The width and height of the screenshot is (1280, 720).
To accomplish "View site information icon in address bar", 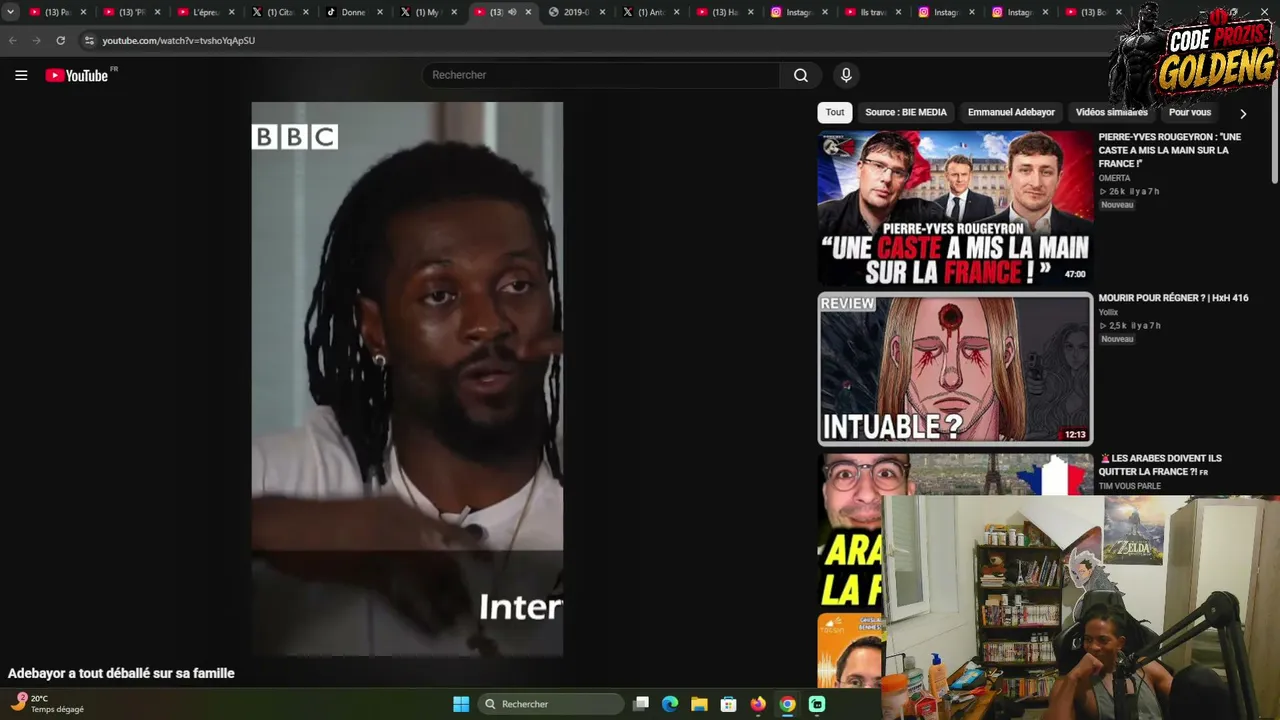I will [x=89, y=41].
